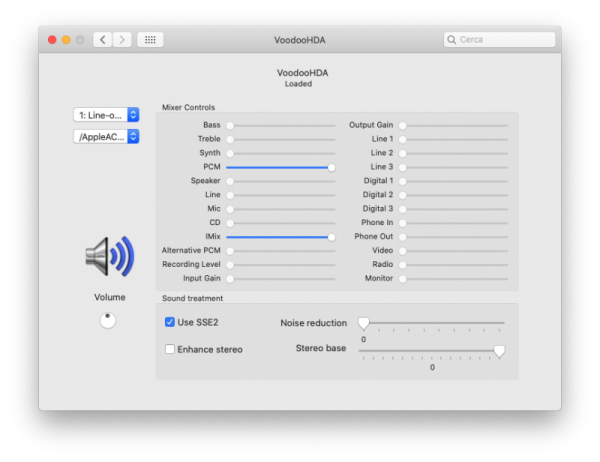Open the 1: Line-o... device dropdown
600x462 pixels.
click(x=106, y=115)
